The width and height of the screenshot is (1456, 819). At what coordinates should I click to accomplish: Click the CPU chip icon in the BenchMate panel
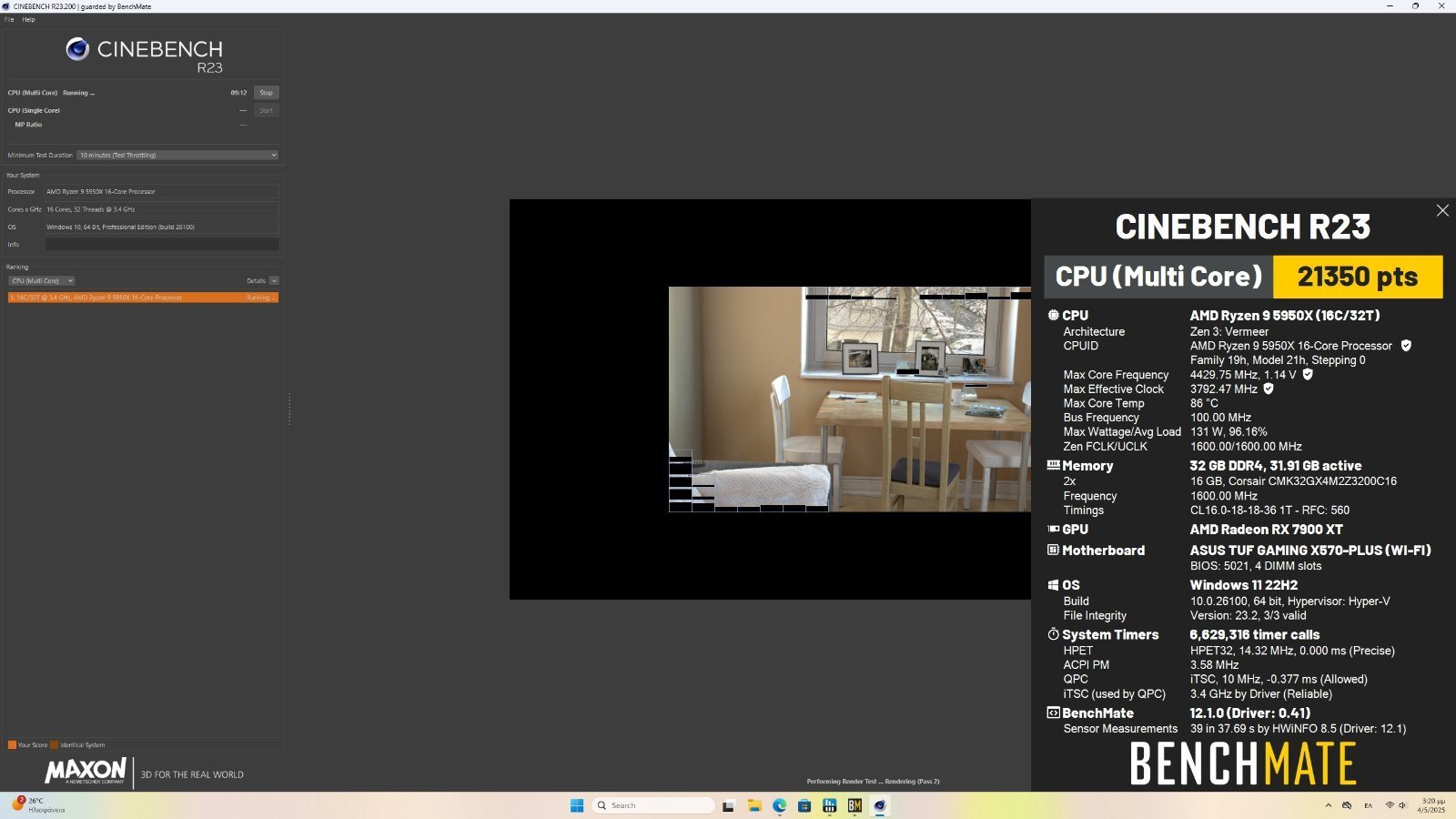coord(1053,315)
